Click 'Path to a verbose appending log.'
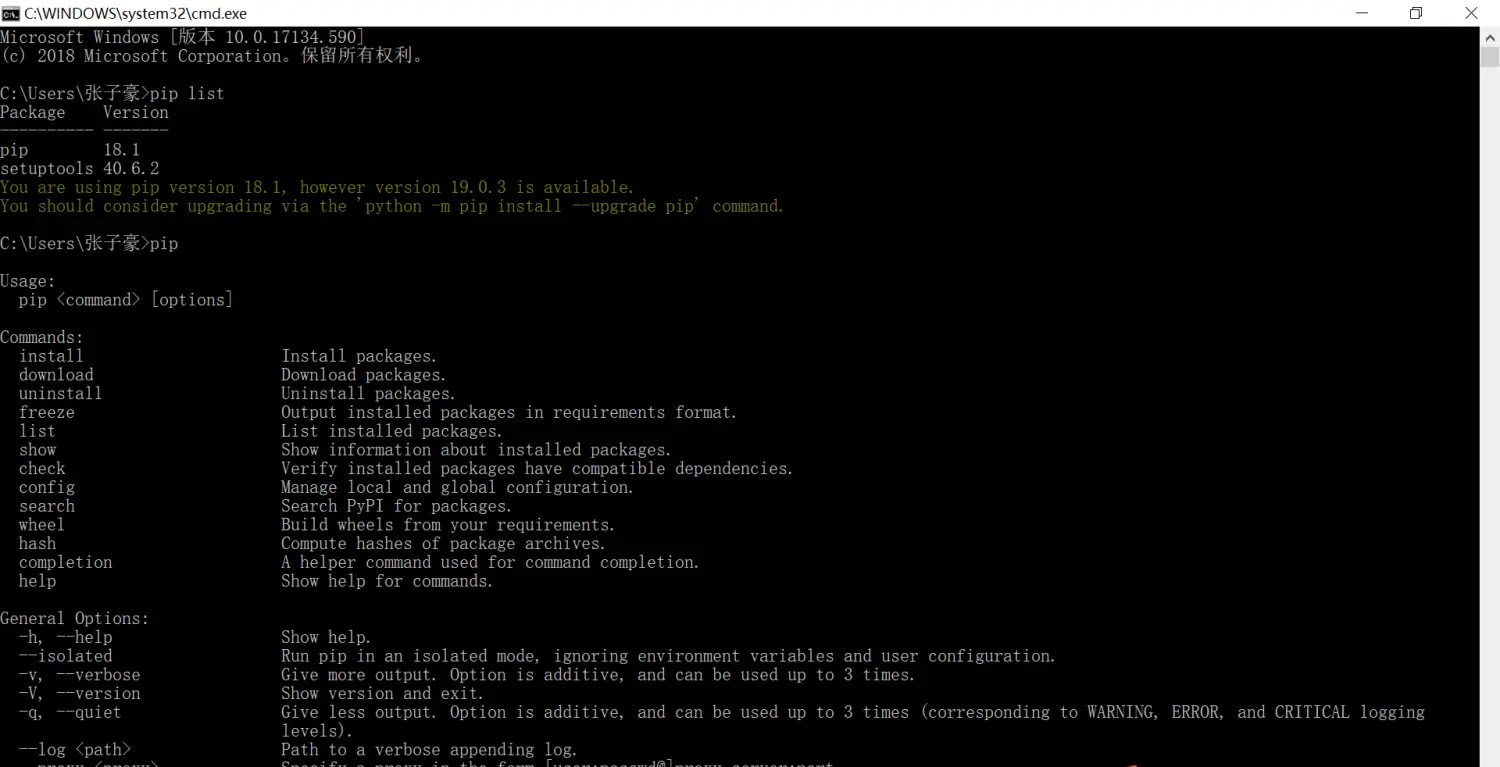 429,750
